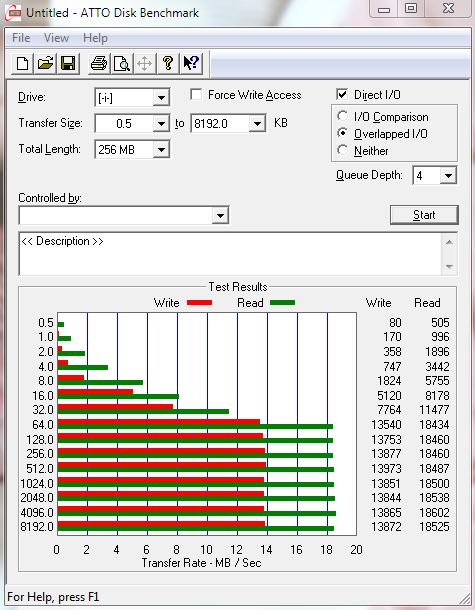Open the Drive dropdown list

(x=161, y=97)
